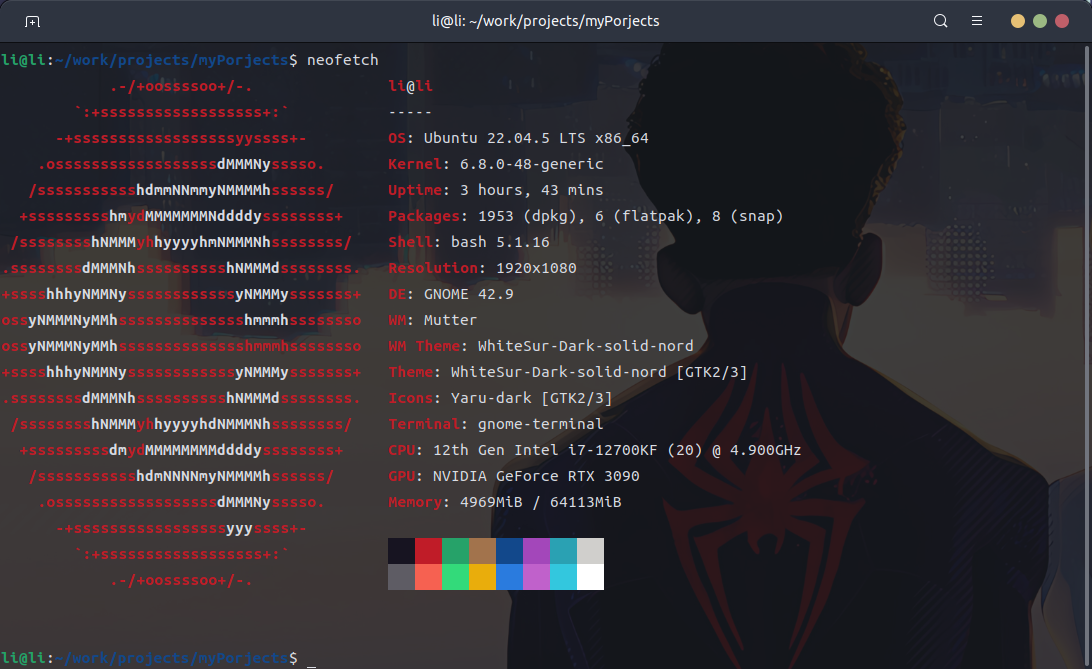Click the purple color swatch in top row
The image size is (1092, 669).
[536, 551]
